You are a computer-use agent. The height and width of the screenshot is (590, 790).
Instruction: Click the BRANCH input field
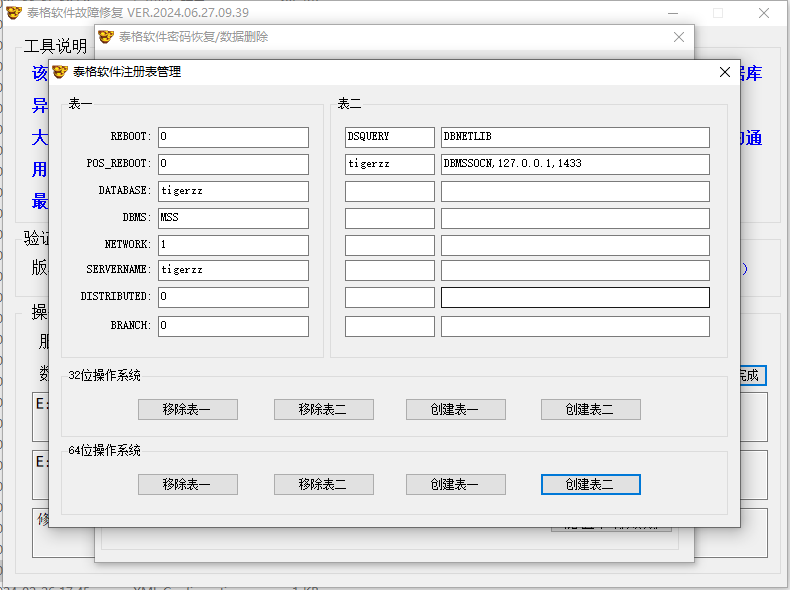coord(232,326)
